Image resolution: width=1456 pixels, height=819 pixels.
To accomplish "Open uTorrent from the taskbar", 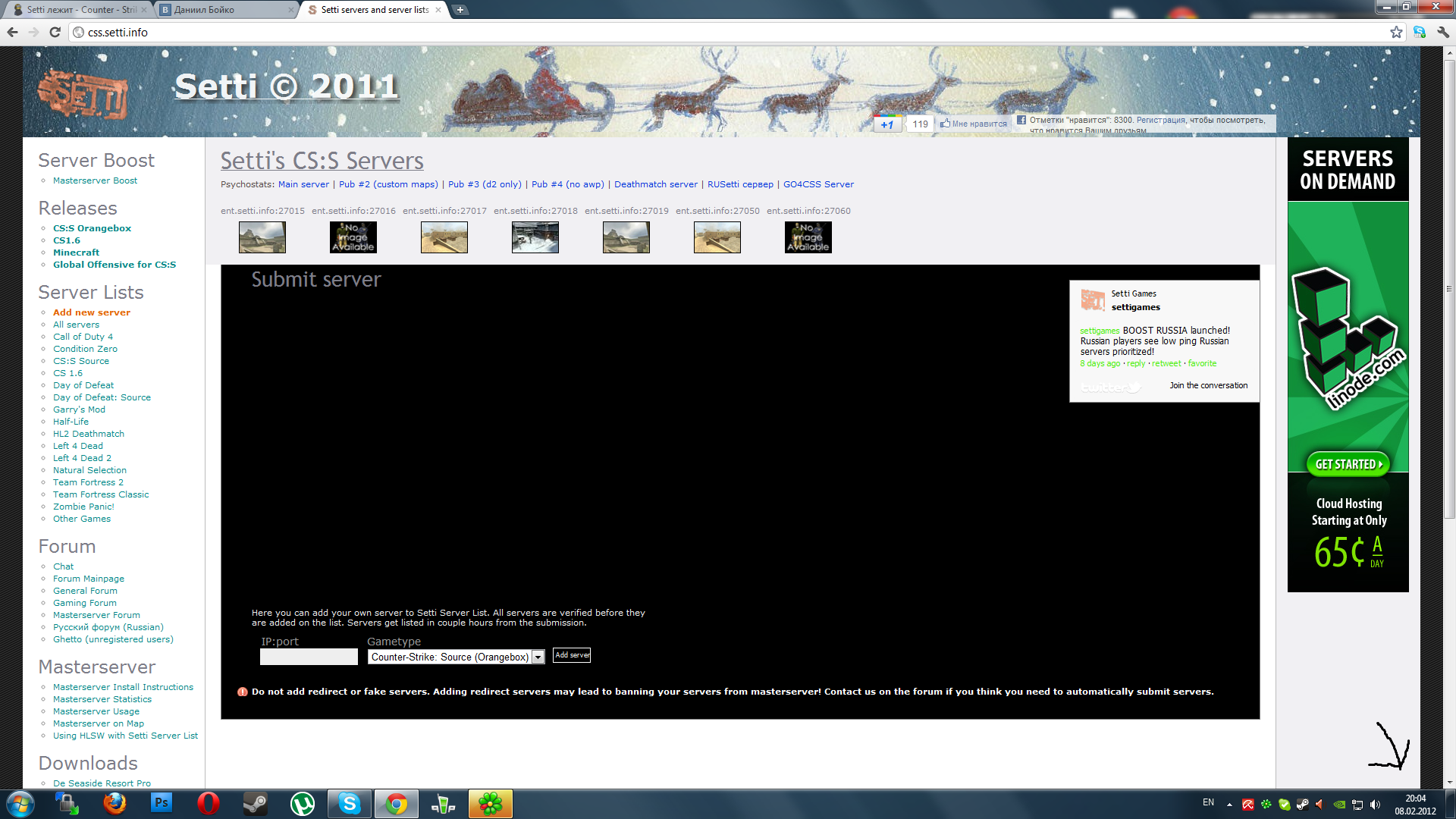I will point(303,803).
